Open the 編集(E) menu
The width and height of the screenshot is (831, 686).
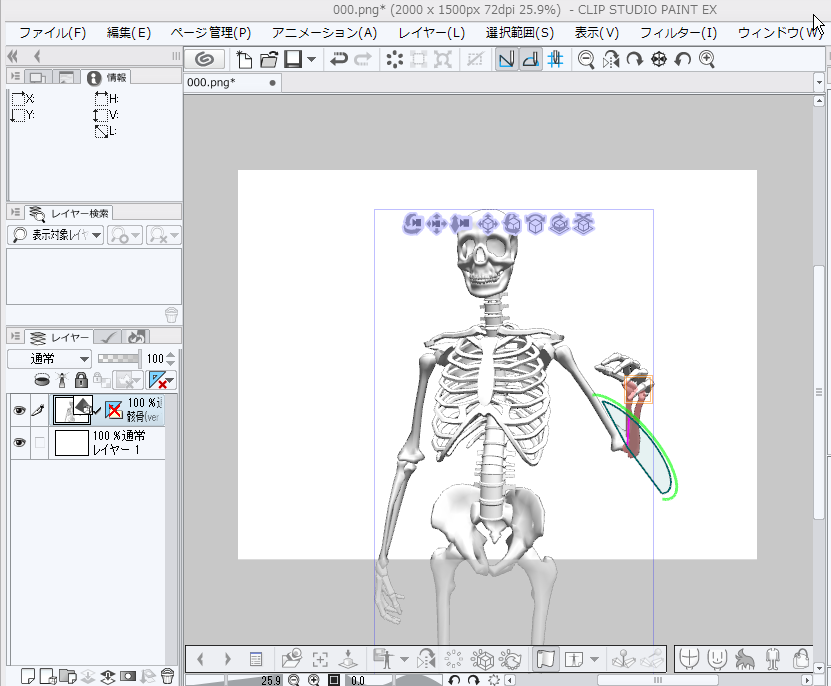[129, 33]
